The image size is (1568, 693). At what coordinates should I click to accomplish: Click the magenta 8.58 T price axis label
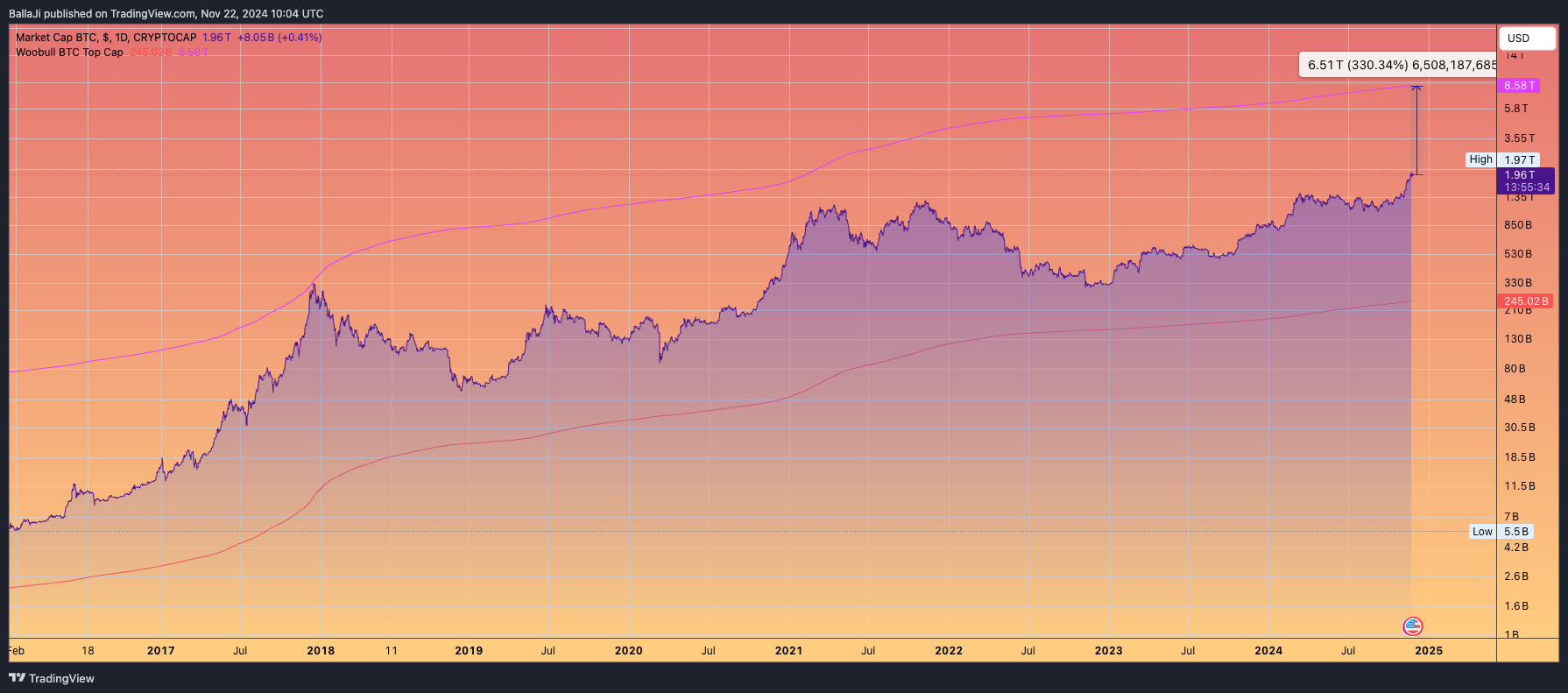click(x=1518, y=86)
